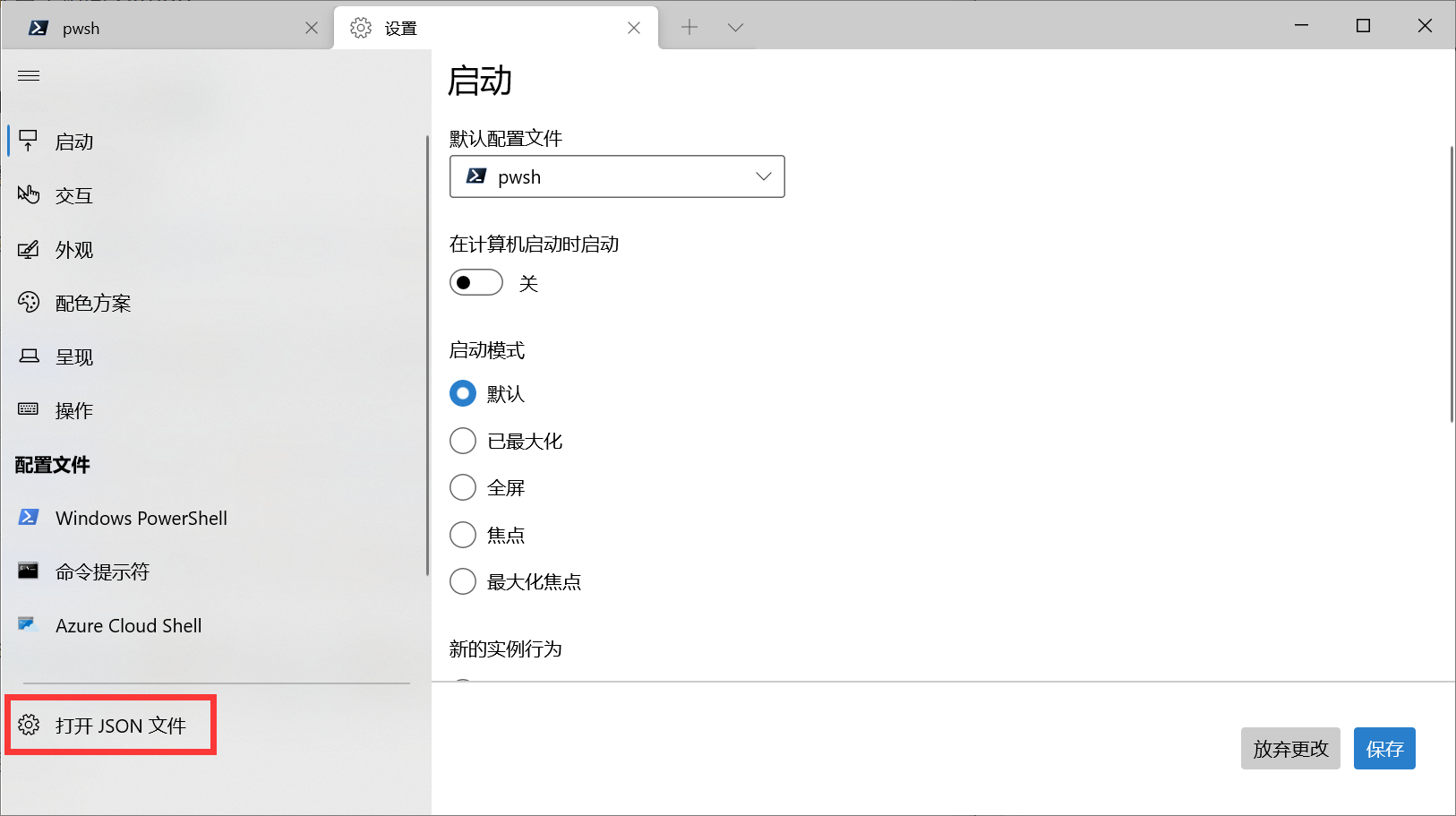Open the 操作 settings page
This screenshot has height=816, width=1456.
pos(215,410)
